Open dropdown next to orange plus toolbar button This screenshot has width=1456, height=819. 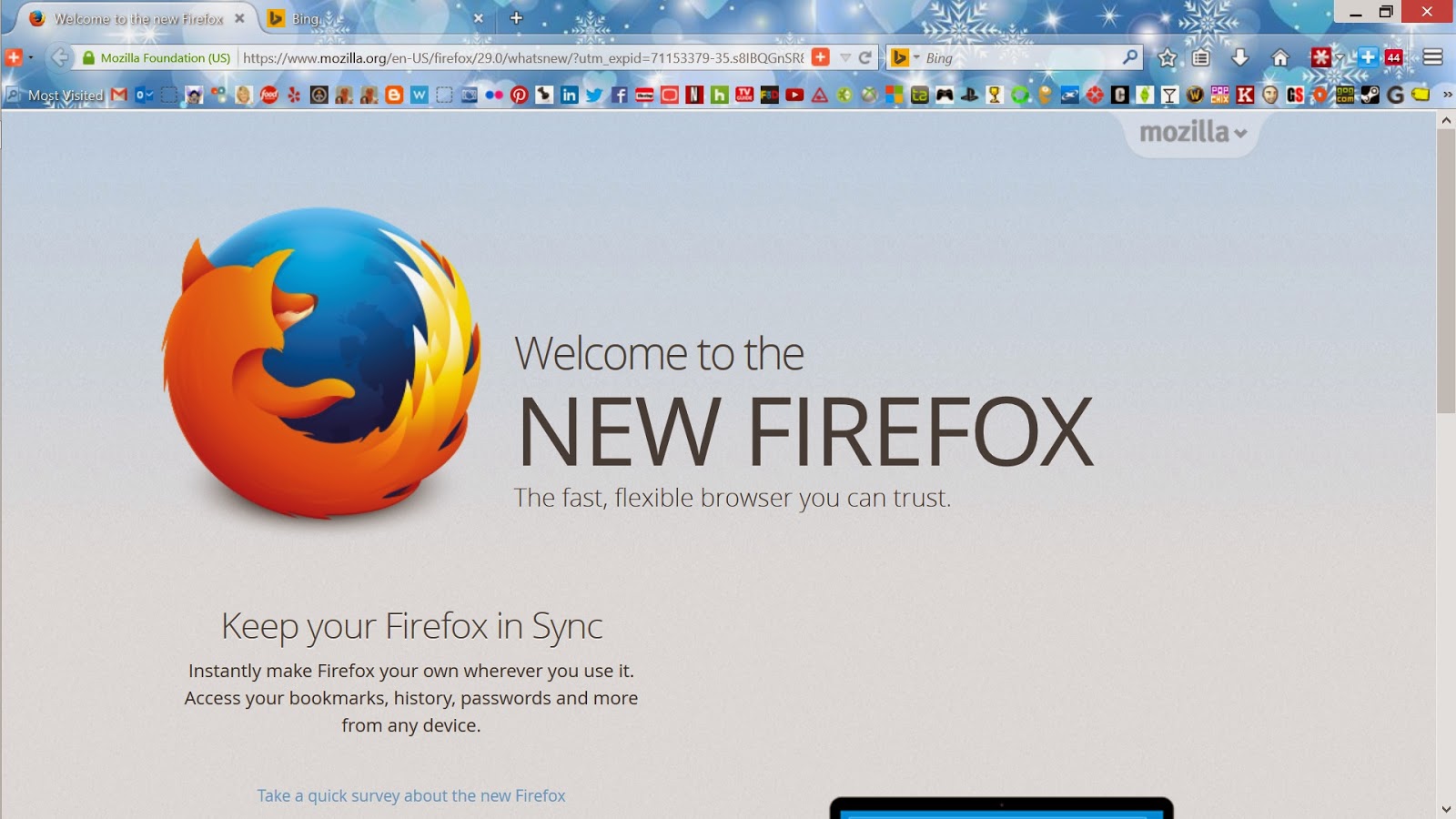click(31, 57)
